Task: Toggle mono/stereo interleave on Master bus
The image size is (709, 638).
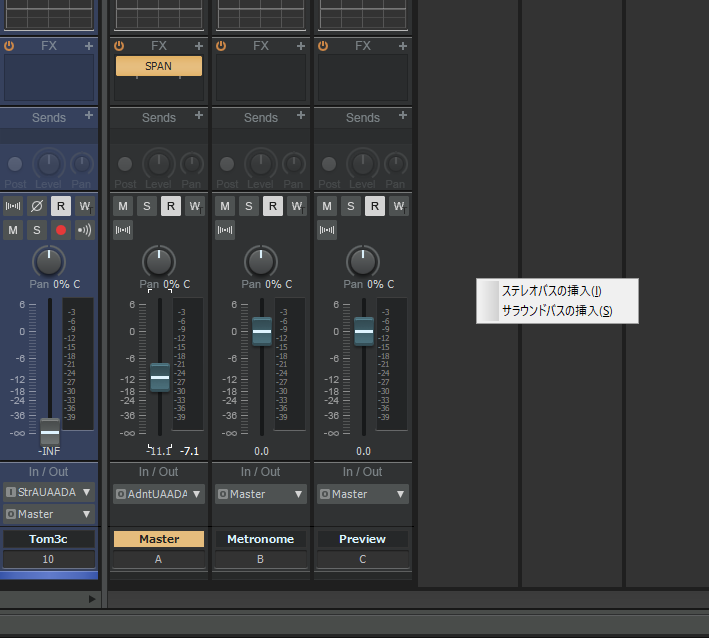Action: click(x=123, y=230)
